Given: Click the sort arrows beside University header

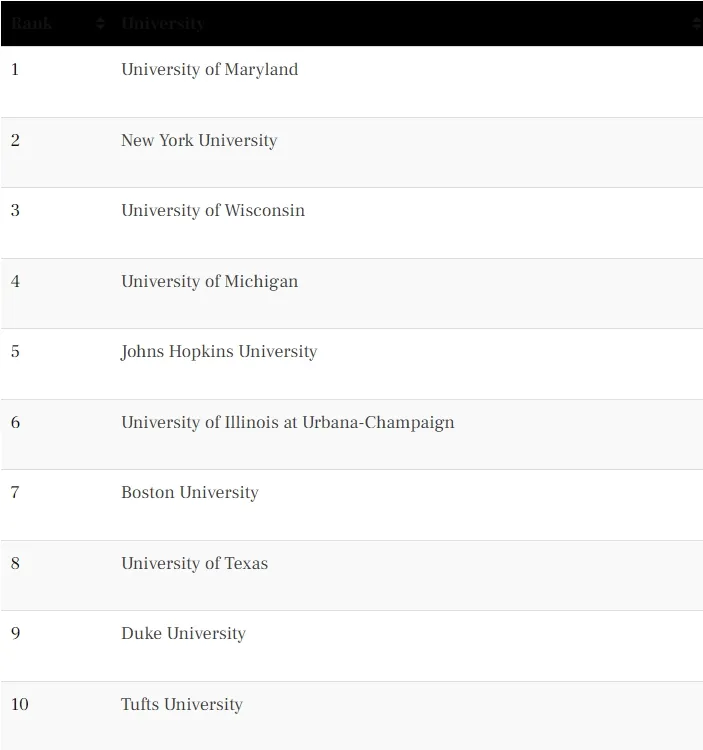Looking at the screenshot, I should click(697, 23).
